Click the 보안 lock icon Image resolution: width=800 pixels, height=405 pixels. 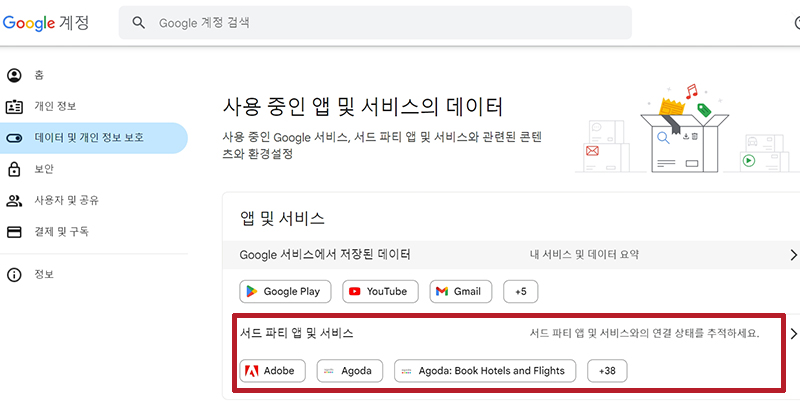click(14, 169)
